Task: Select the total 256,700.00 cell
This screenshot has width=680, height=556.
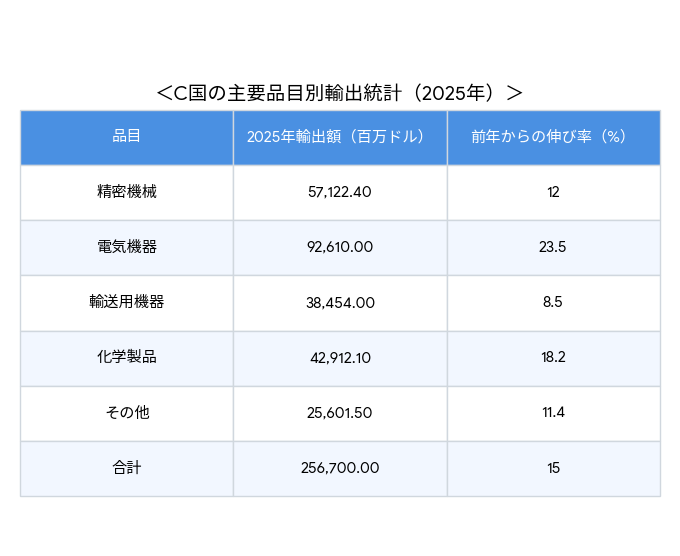Action: coord(340,467)
